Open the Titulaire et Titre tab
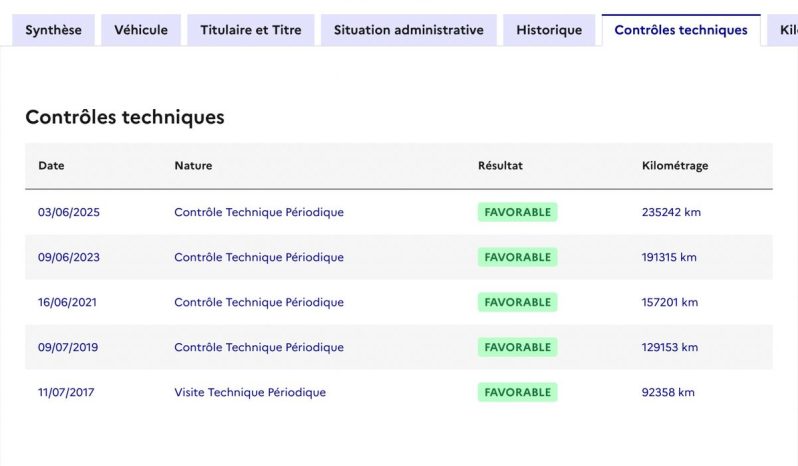The width and height of the screenshot is (798, 466). (x=251, y=30)
